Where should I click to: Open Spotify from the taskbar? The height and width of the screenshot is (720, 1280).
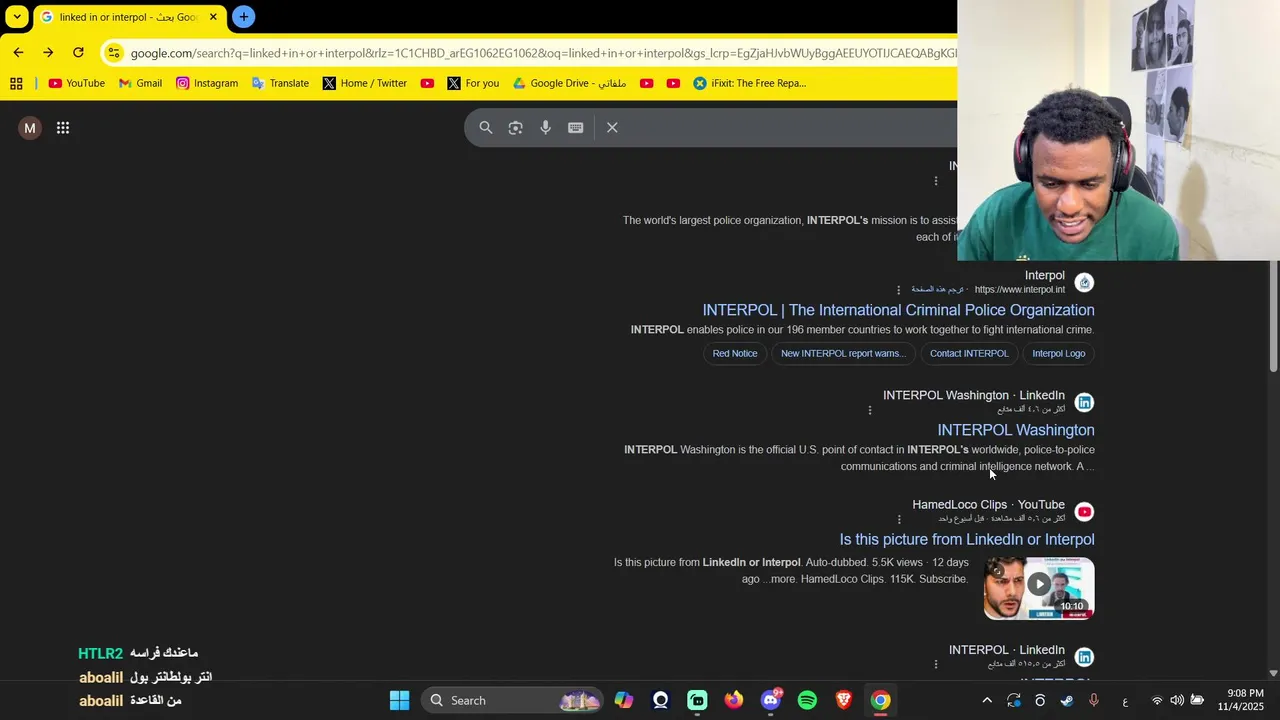[807, 700]
